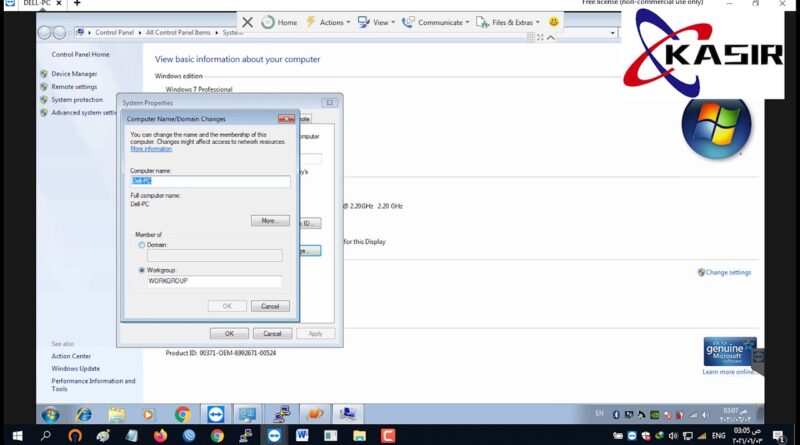Screen dimensions: 800x445
Task: Click the More... button
Action: (x=270, y=220)
